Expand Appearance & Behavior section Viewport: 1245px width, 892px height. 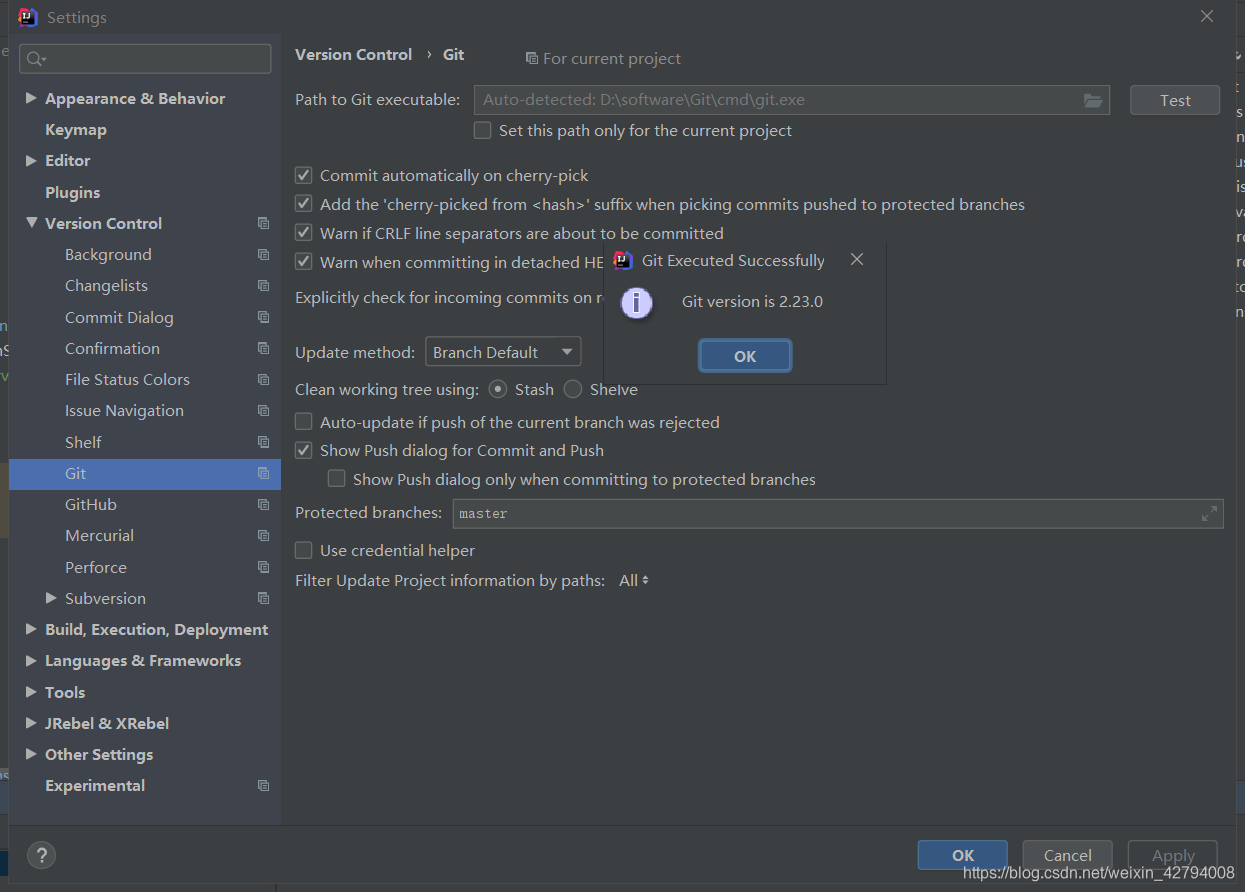31,98
